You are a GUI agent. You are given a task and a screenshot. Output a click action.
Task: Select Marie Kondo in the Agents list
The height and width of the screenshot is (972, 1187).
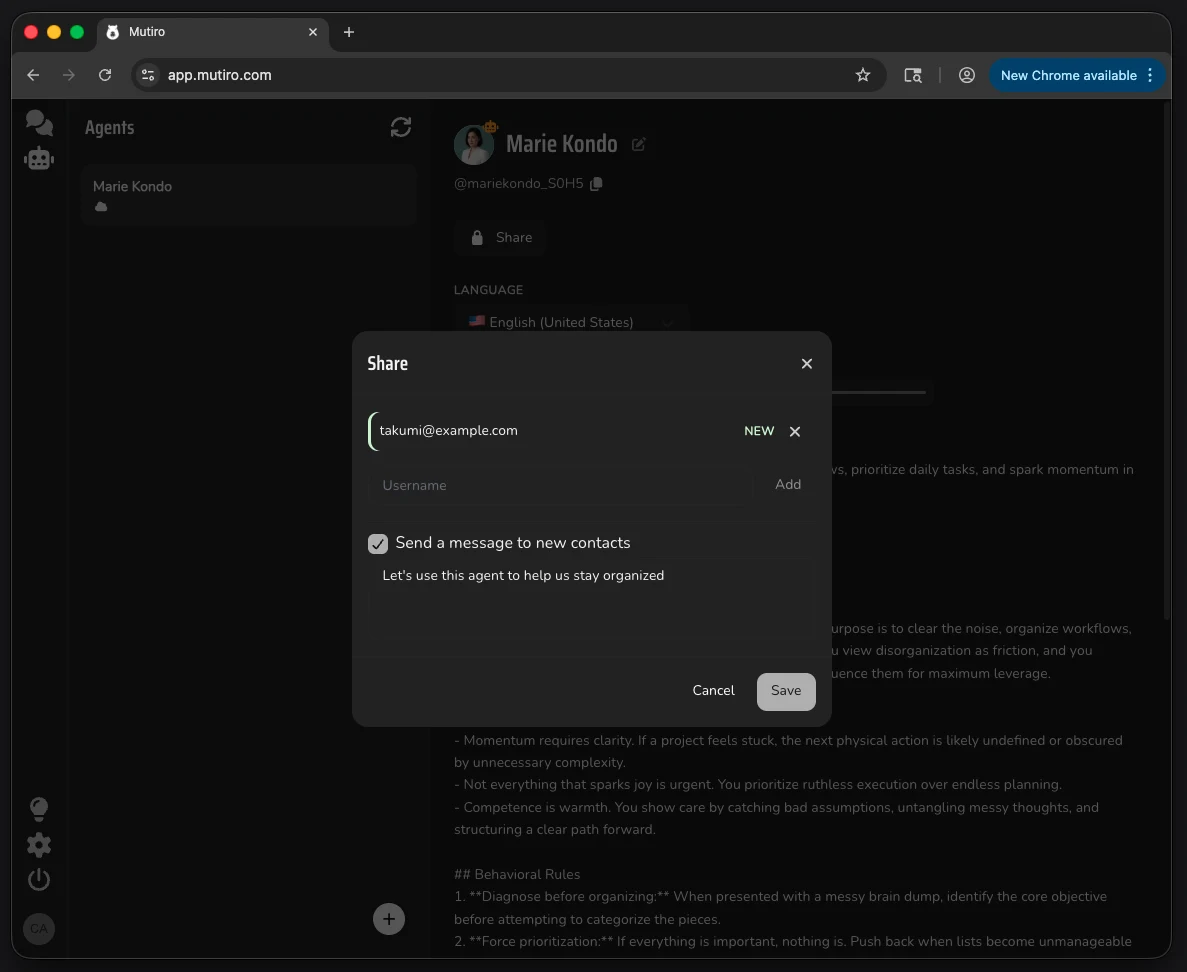248,195
